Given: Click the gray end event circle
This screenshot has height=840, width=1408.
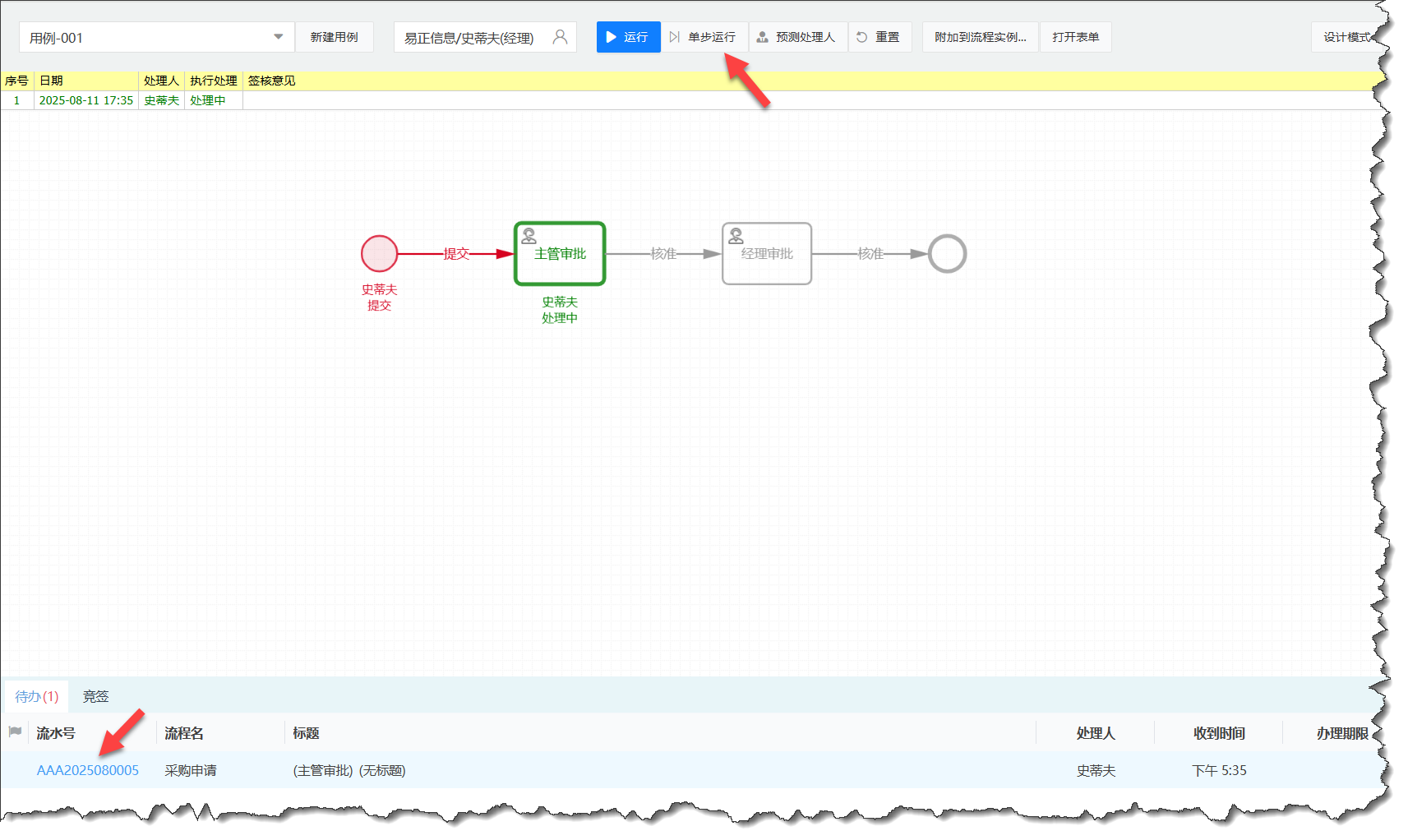Looking at the screenshot, I should coord(947,253).
